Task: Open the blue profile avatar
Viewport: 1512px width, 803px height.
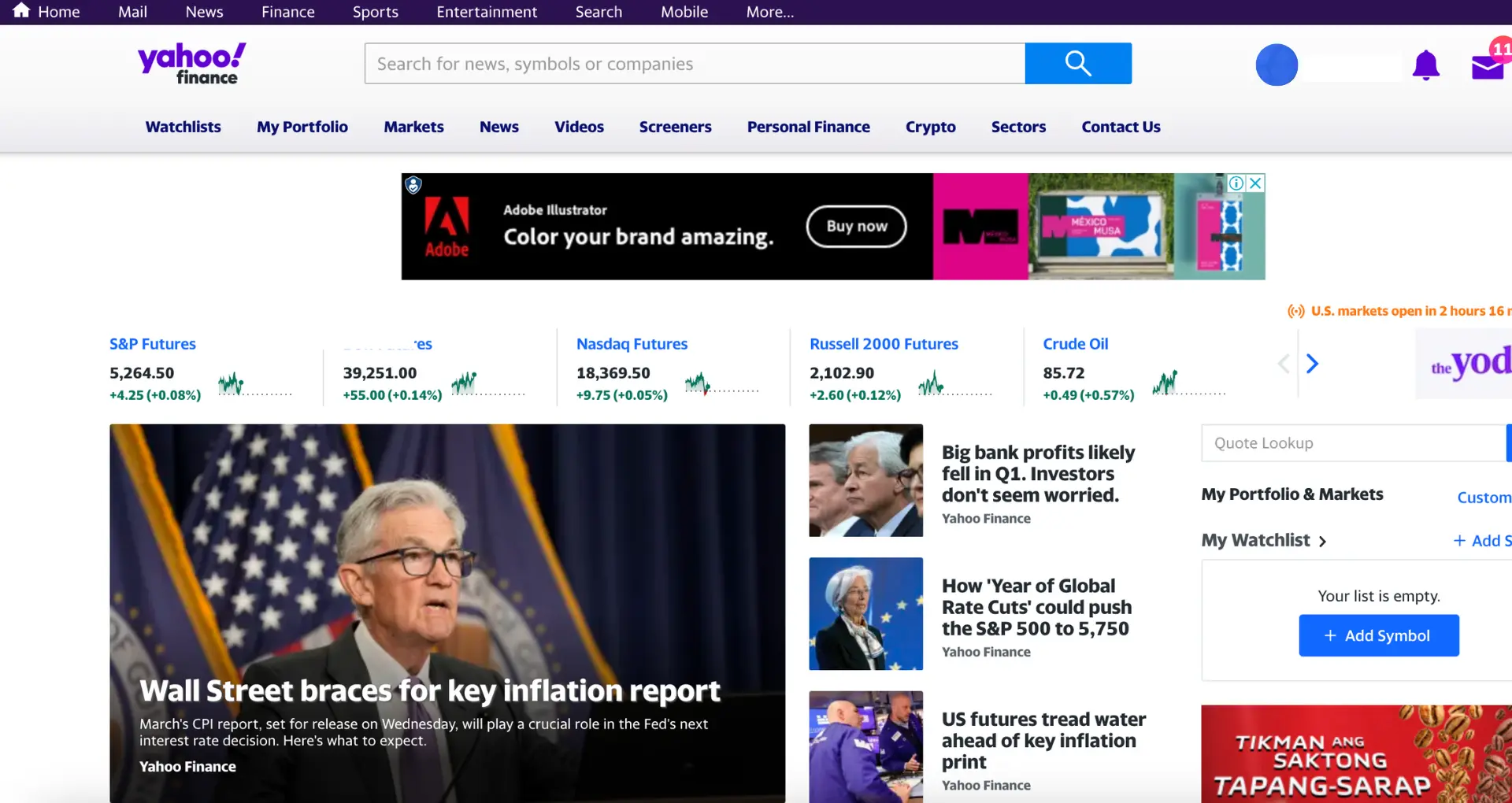Action: pos(1277,65)
